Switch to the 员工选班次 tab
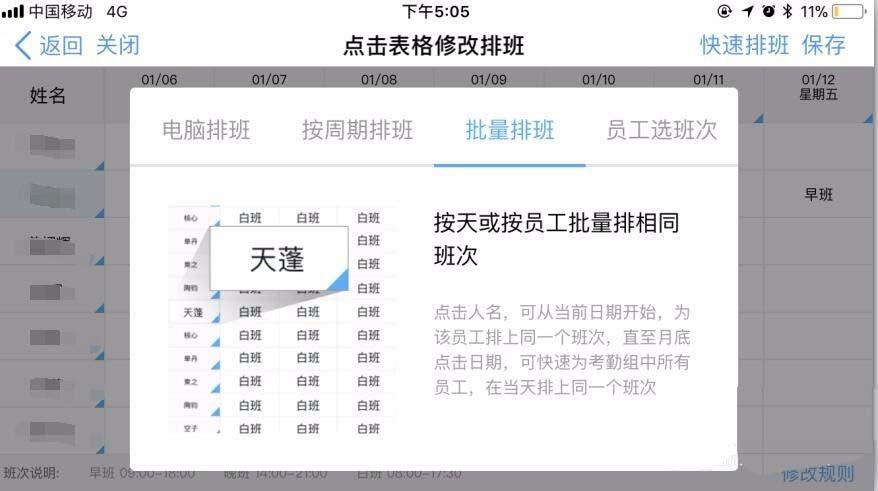 point(661,130)
